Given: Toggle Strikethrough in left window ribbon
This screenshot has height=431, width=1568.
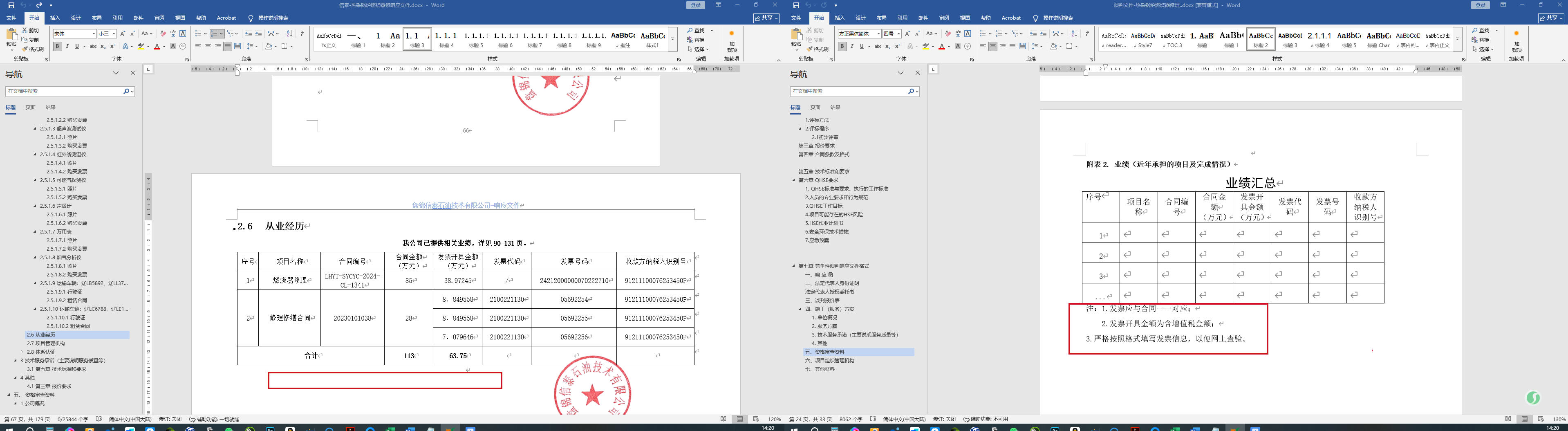Looking at the screenshot, I should (93, 46).
